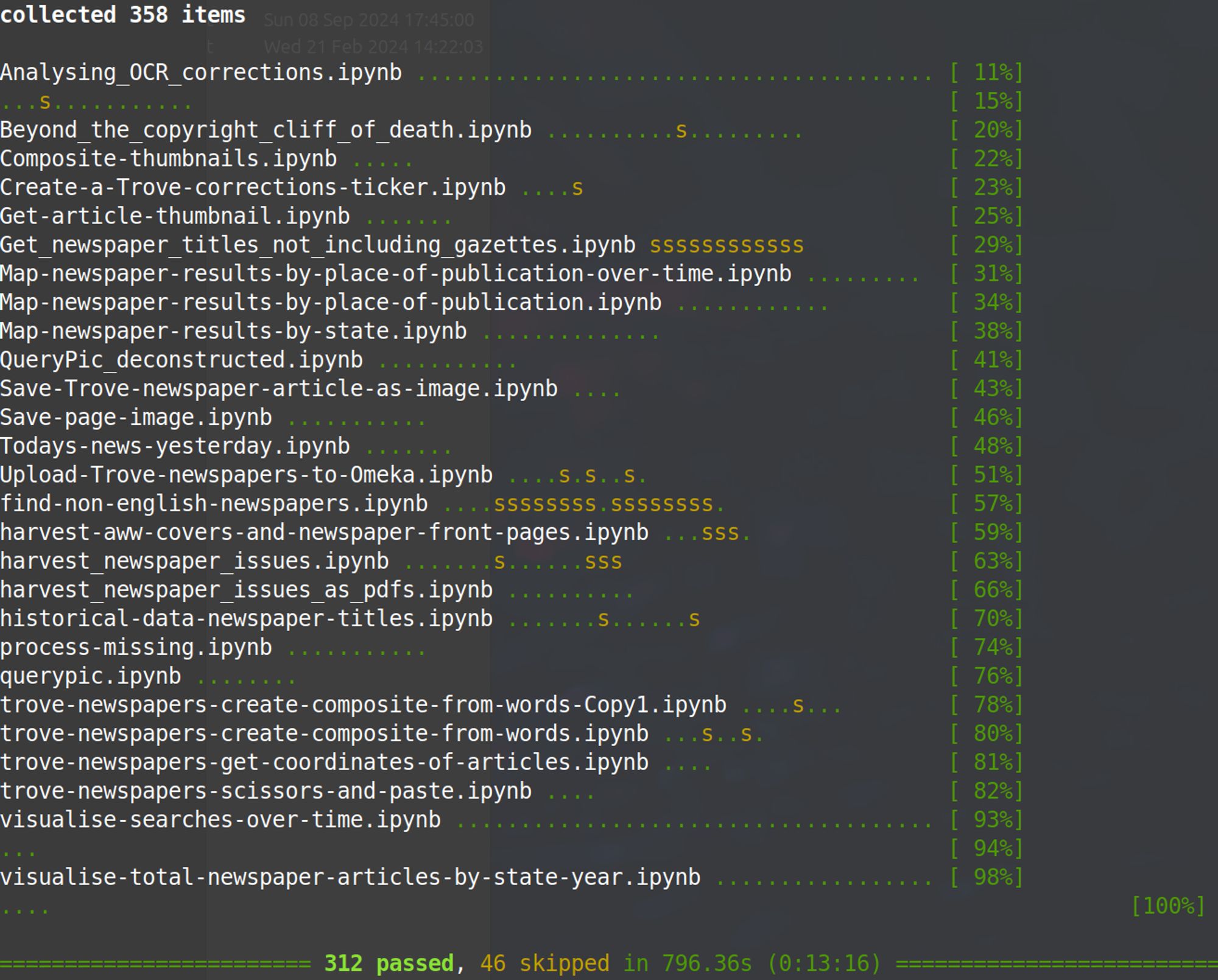This screenshot has width=1218, height=980.
Task: Click the [ 11%] progress indicator
Action: [986, 72]
